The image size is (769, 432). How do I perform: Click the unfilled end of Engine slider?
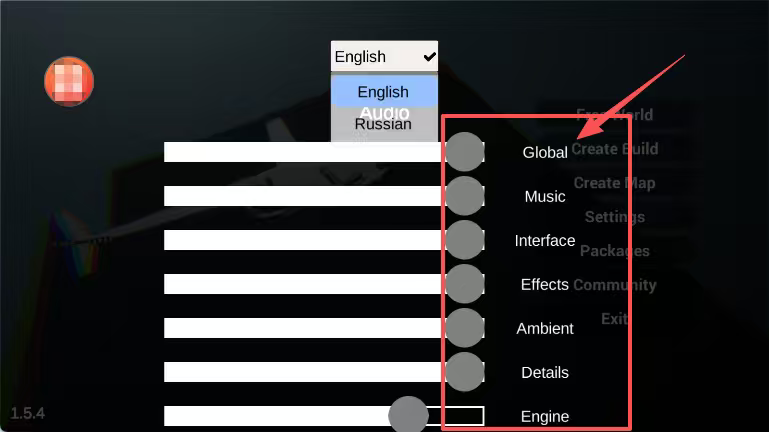click(x=462, y=416)
